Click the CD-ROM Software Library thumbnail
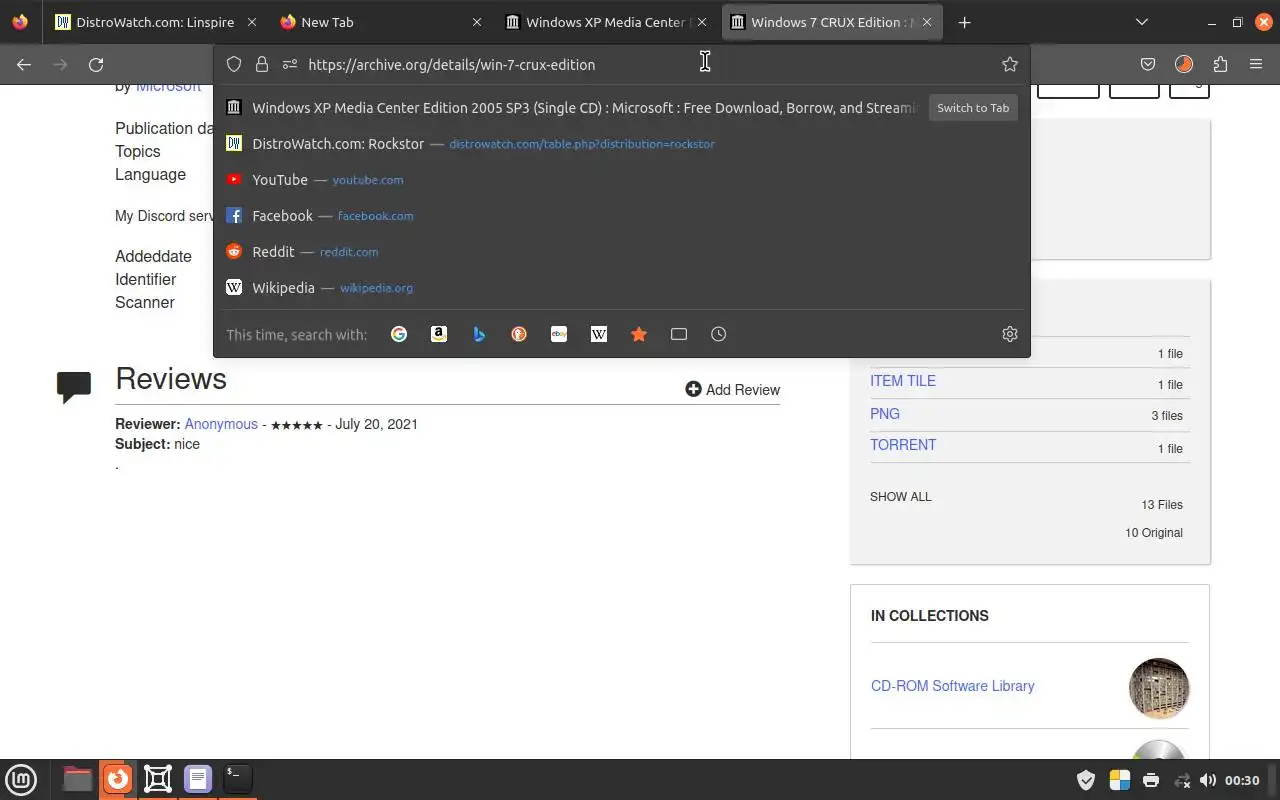The image size is (1280, 800). pos(1159,688)
